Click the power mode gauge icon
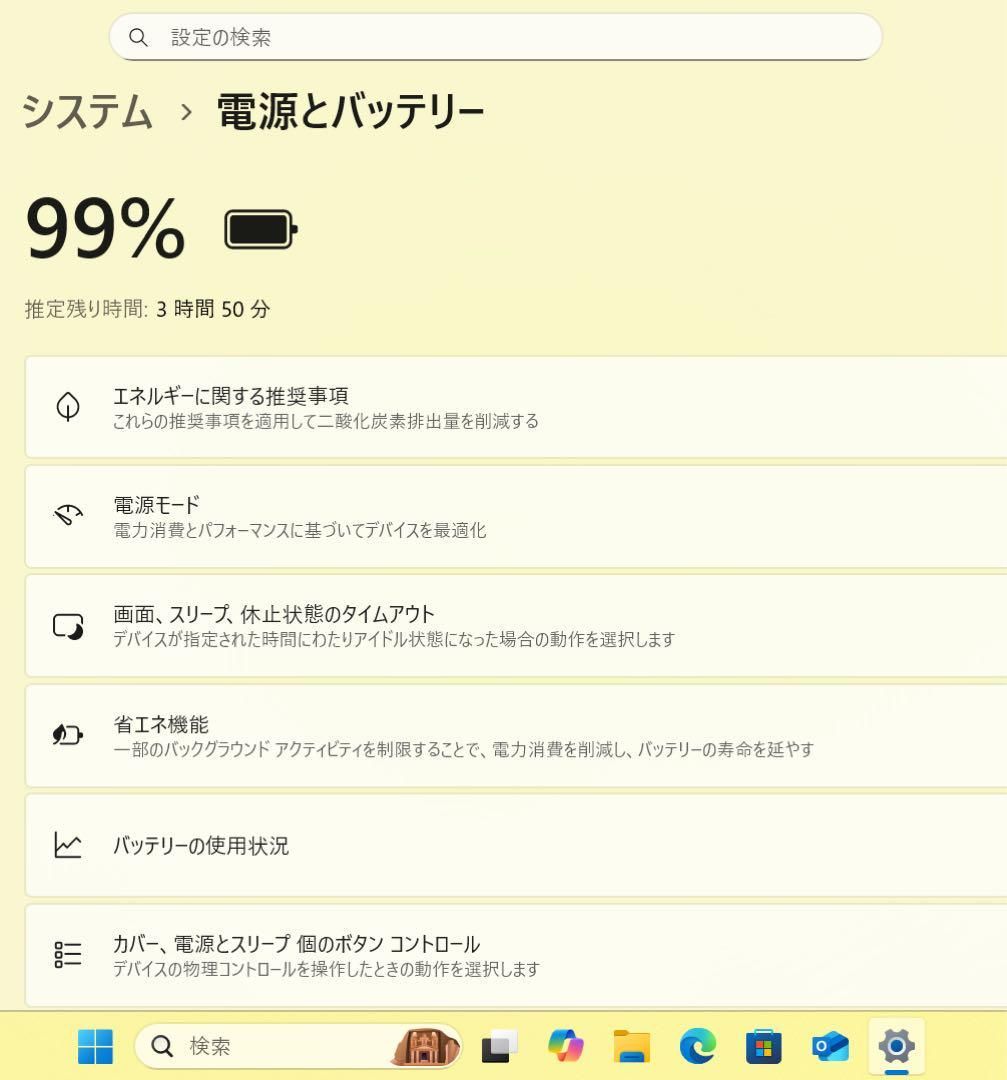The height and width of the screenshot is (1080, 1007). click(x=68, y=516)
